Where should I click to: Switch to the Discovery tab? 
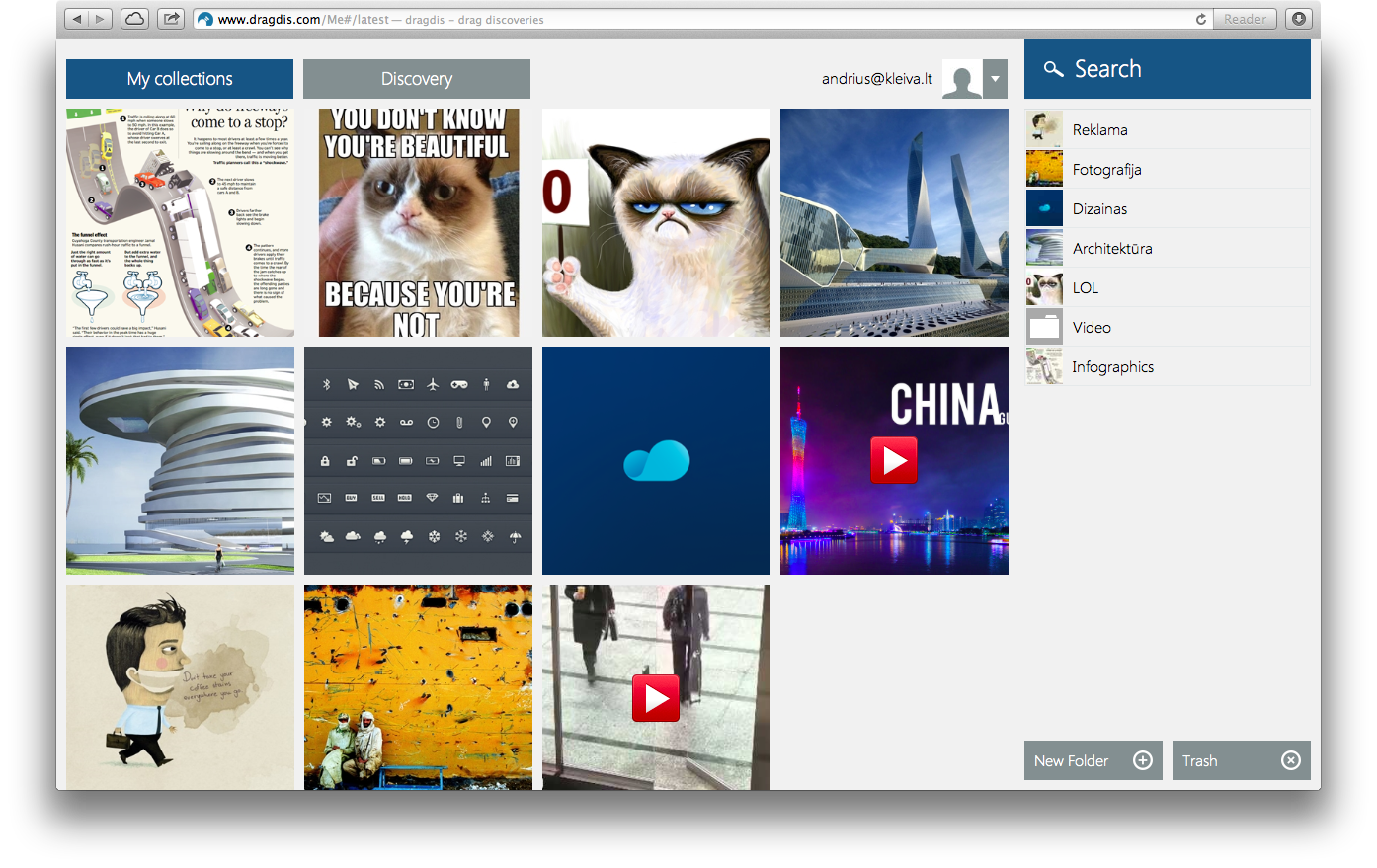click(417, 79)
